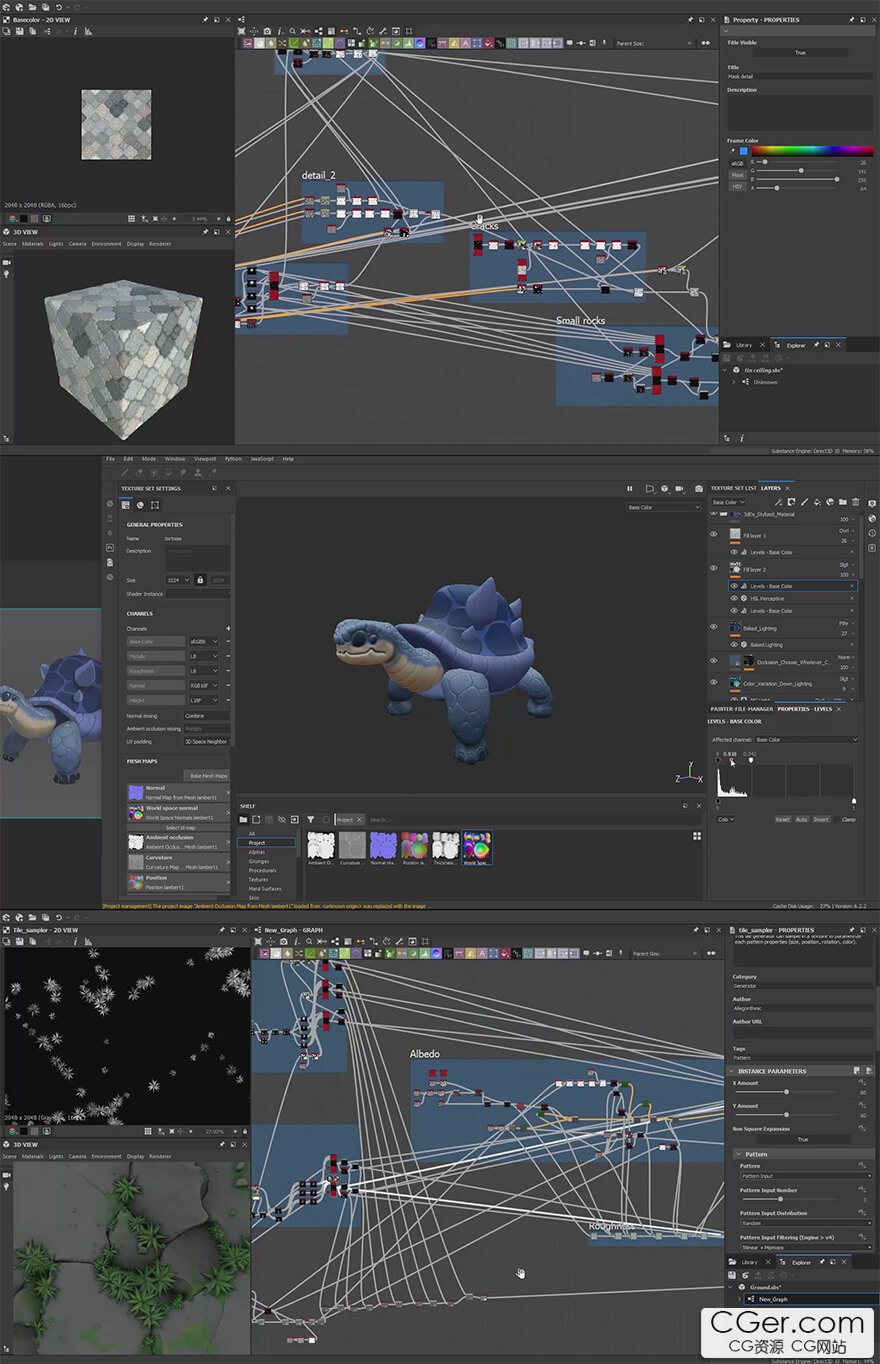
Task: Delete layer with the Layers trash icon
Action: pos(856,502)
